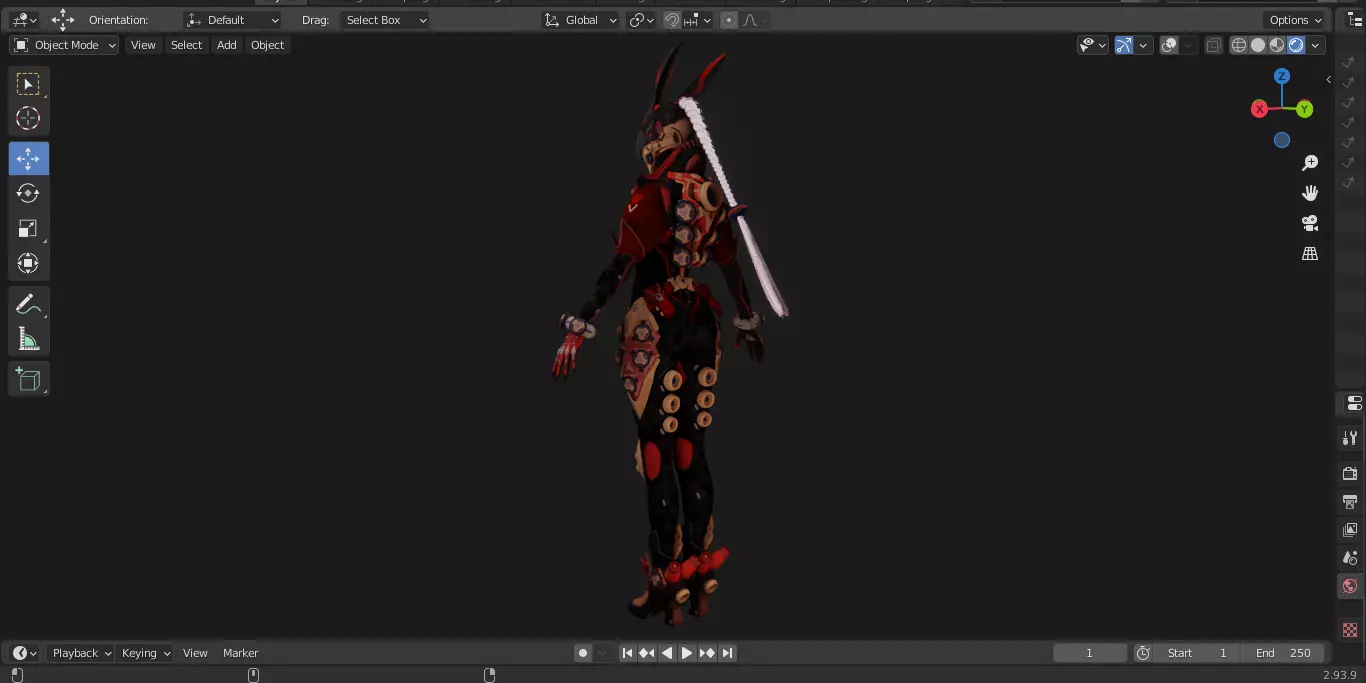Select the Move tool
The height and width of the screenshot is (683, 1366).
click(29, 159)
